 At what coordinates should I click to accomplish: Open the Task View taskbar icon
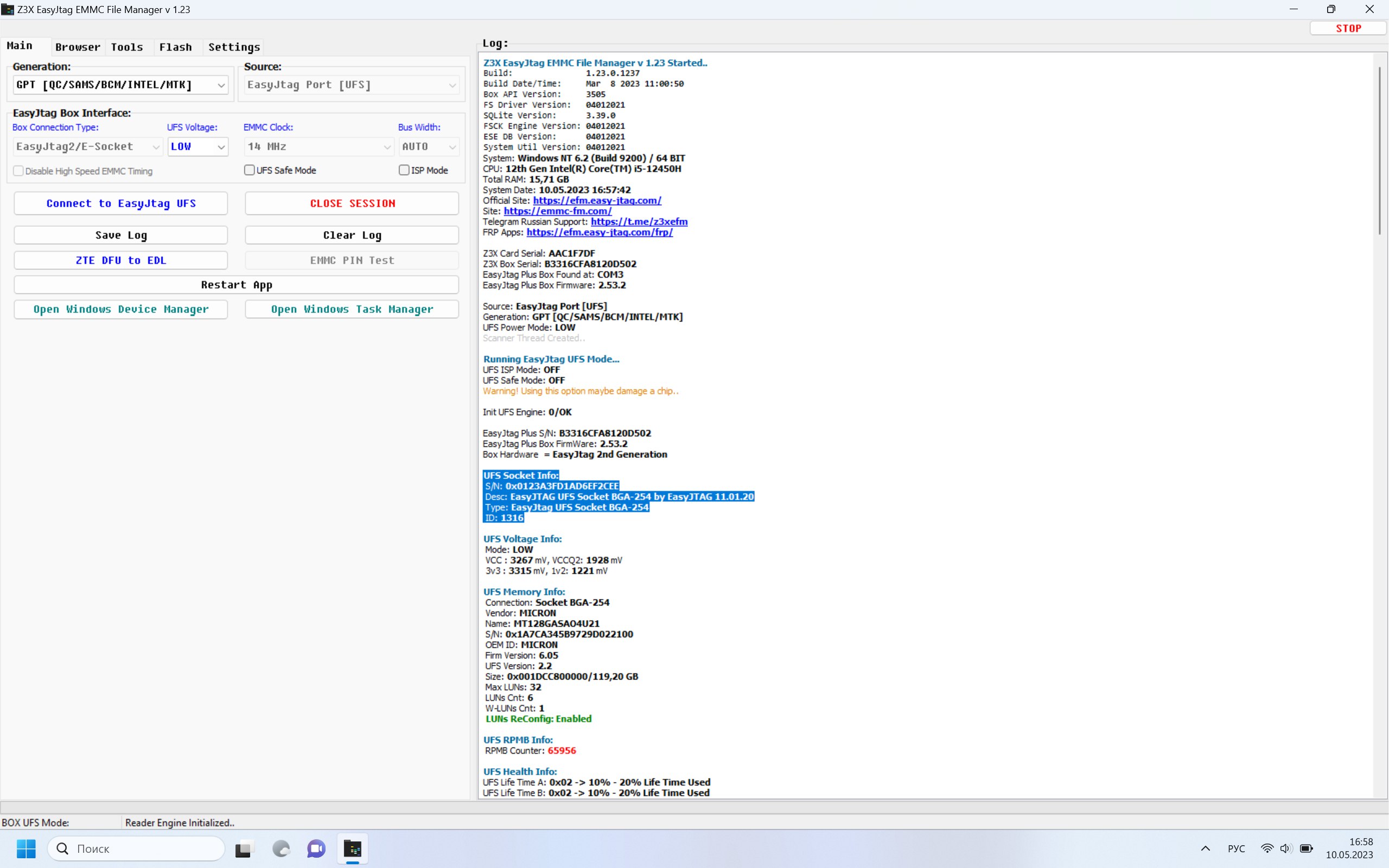point(244,848)
